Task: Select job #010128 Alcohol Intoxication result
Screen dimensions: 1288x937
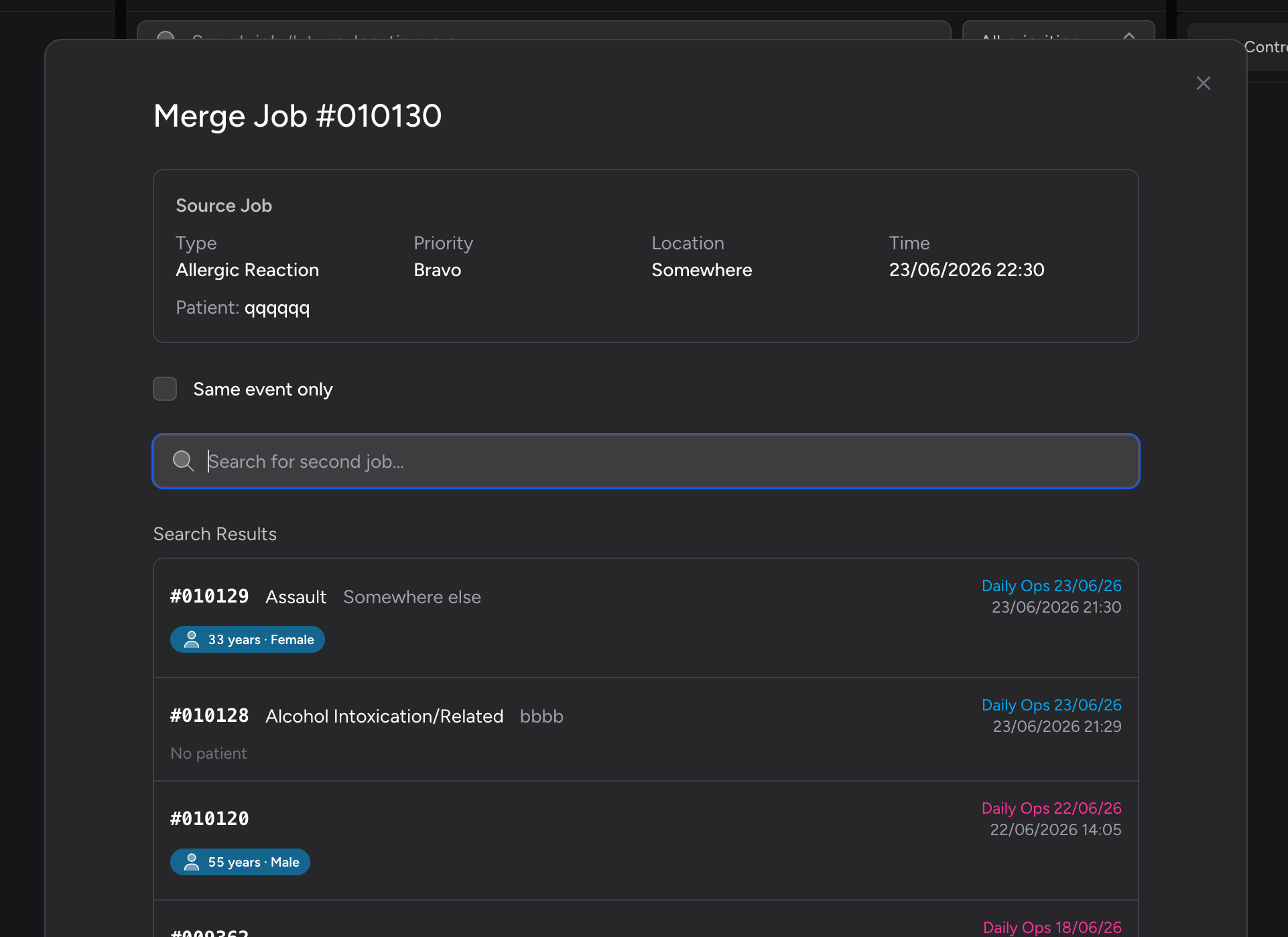Action: 646,730
